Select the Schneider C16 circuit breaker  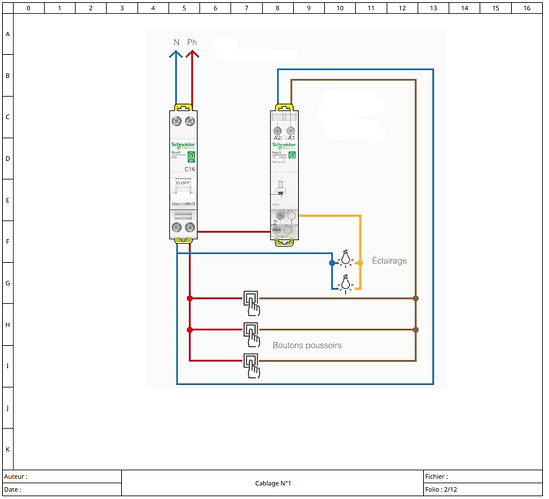(x=183, y=174)
